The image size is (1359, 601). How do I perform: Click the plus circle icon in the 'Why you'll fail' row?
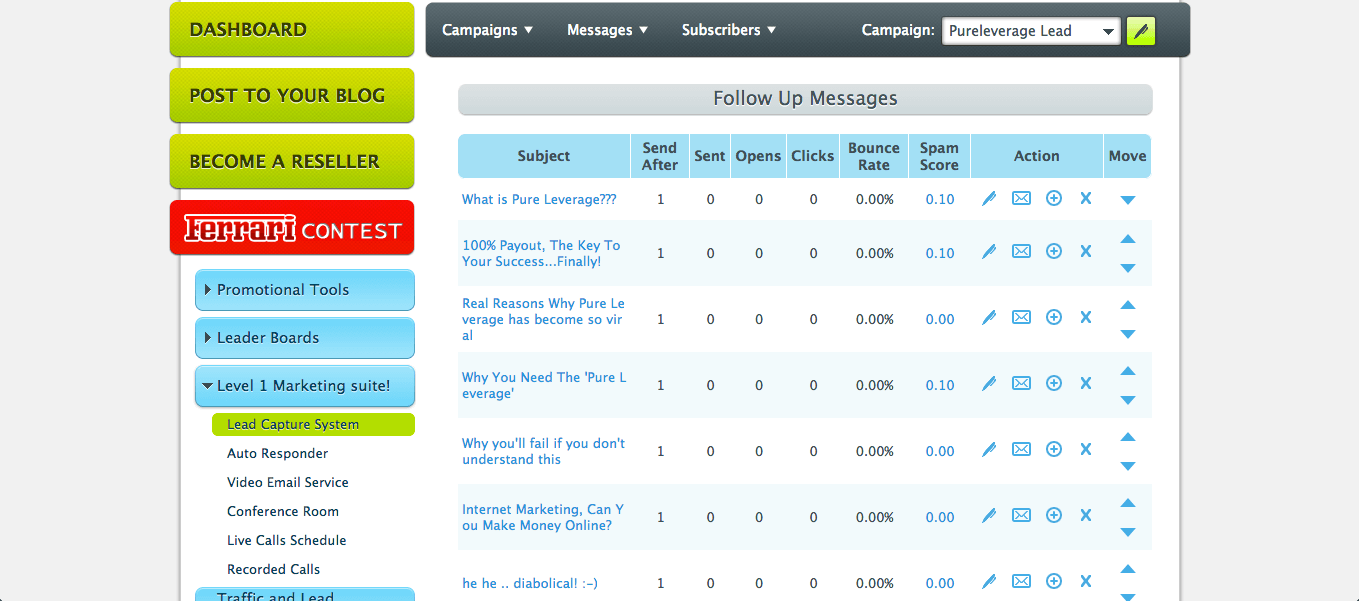coord(1053,450)
